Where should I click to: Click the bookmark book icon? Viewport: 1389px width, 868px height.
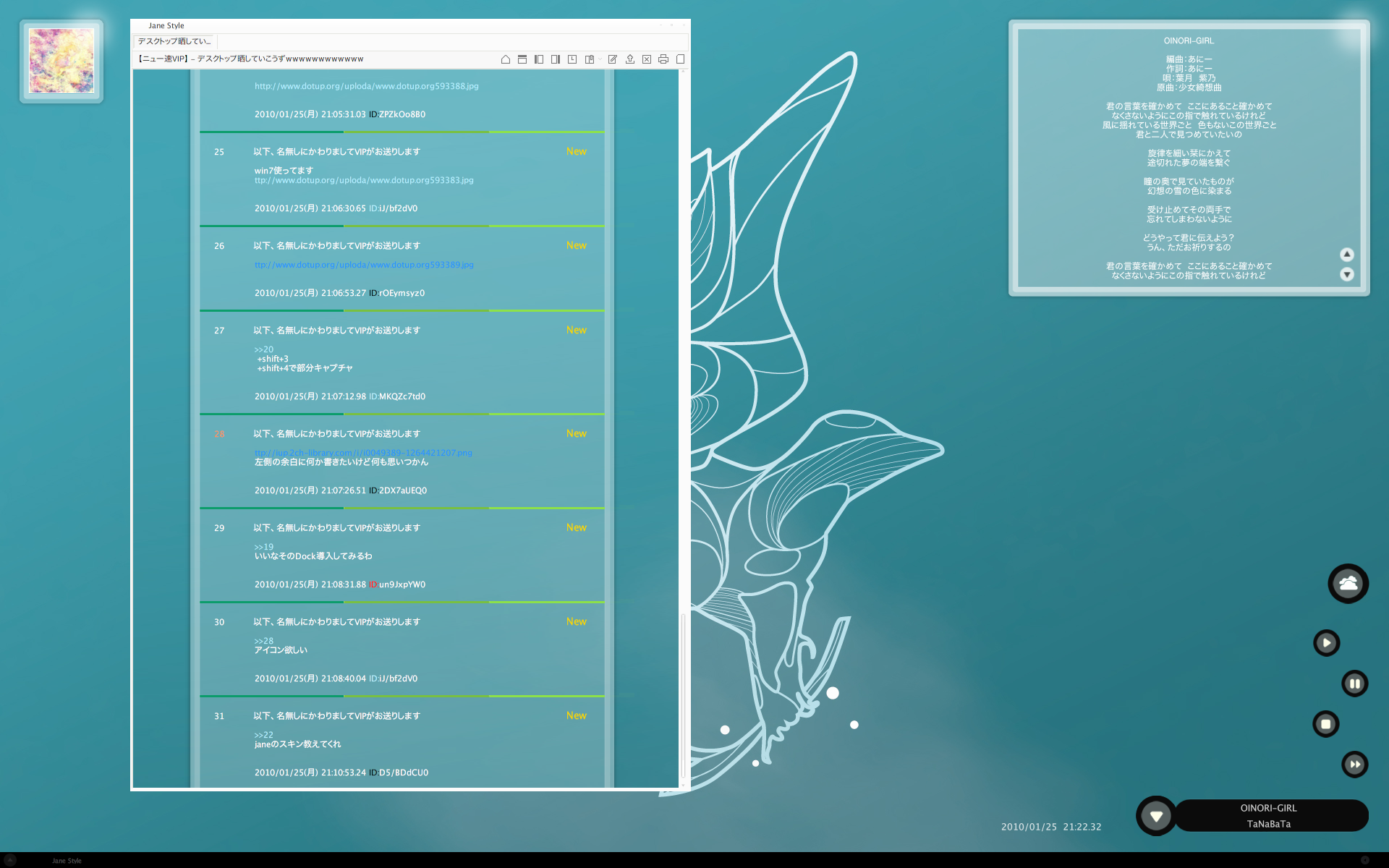589,59
